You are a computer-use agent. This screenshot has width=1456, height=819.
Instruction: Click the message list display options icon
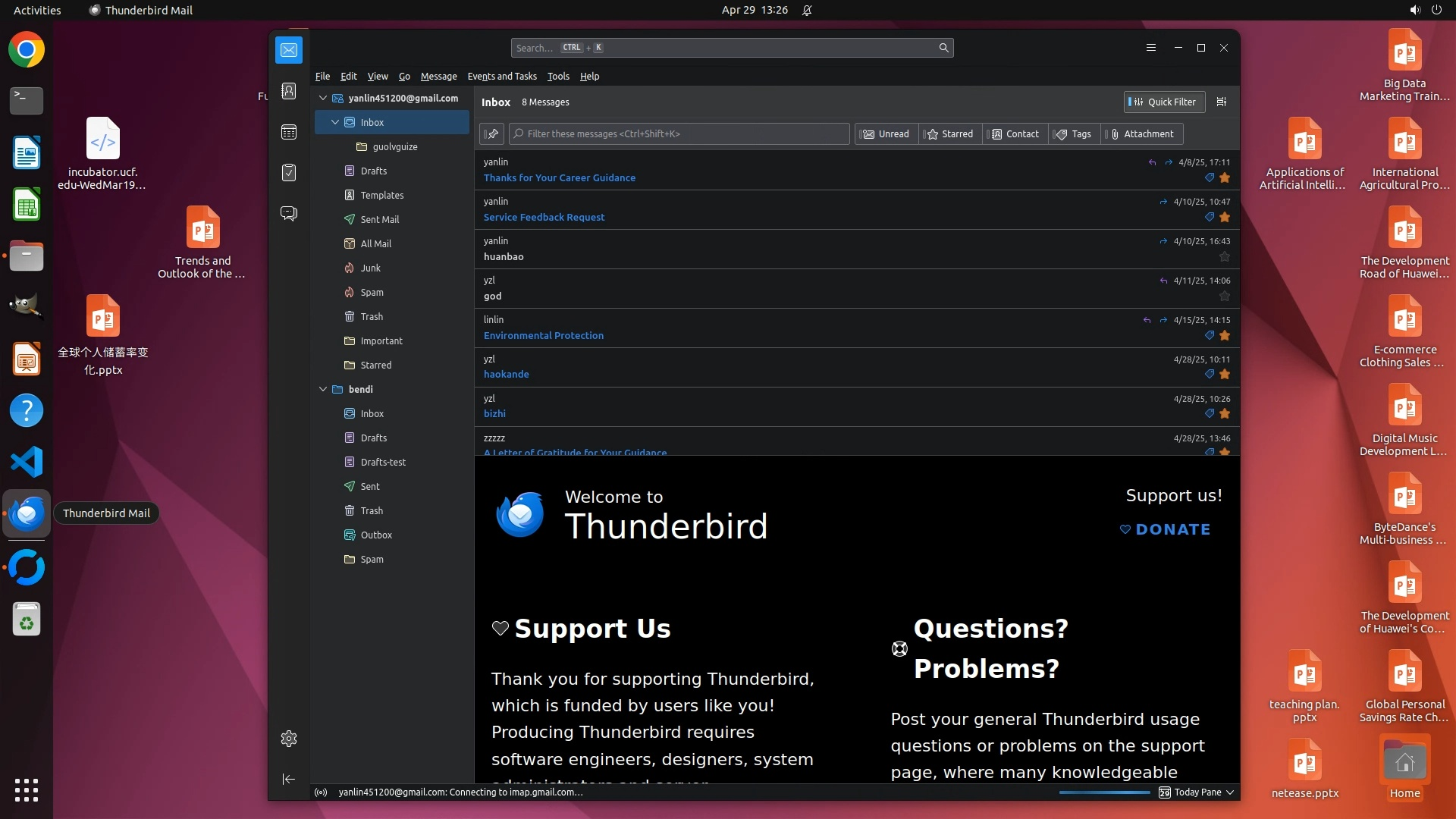[x=1221, y=102]
